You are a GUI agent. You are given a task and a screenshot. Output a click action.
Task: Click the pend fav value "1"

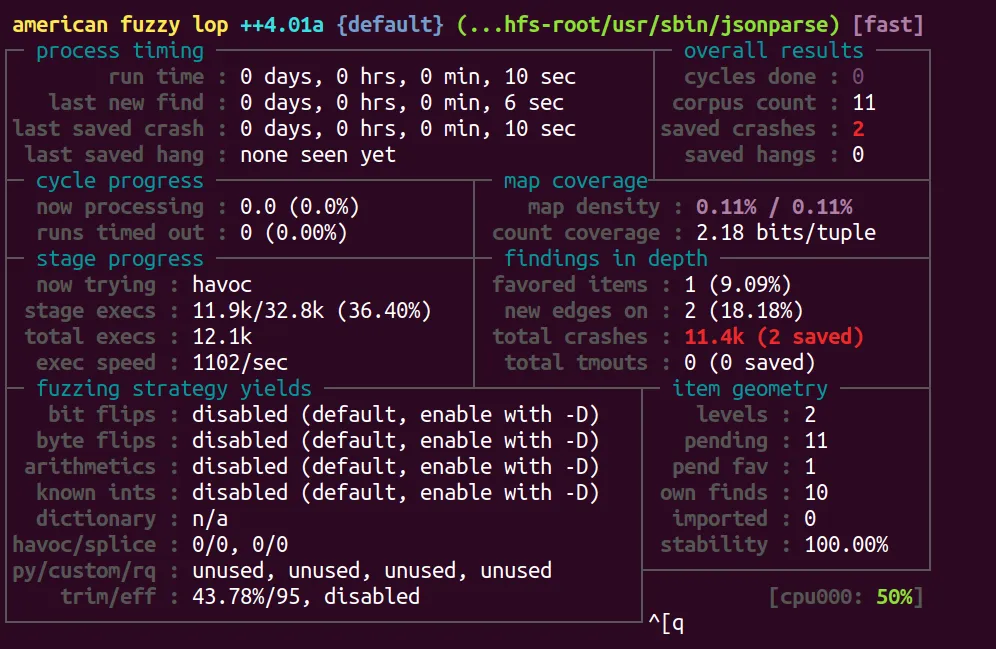(810, 467)
